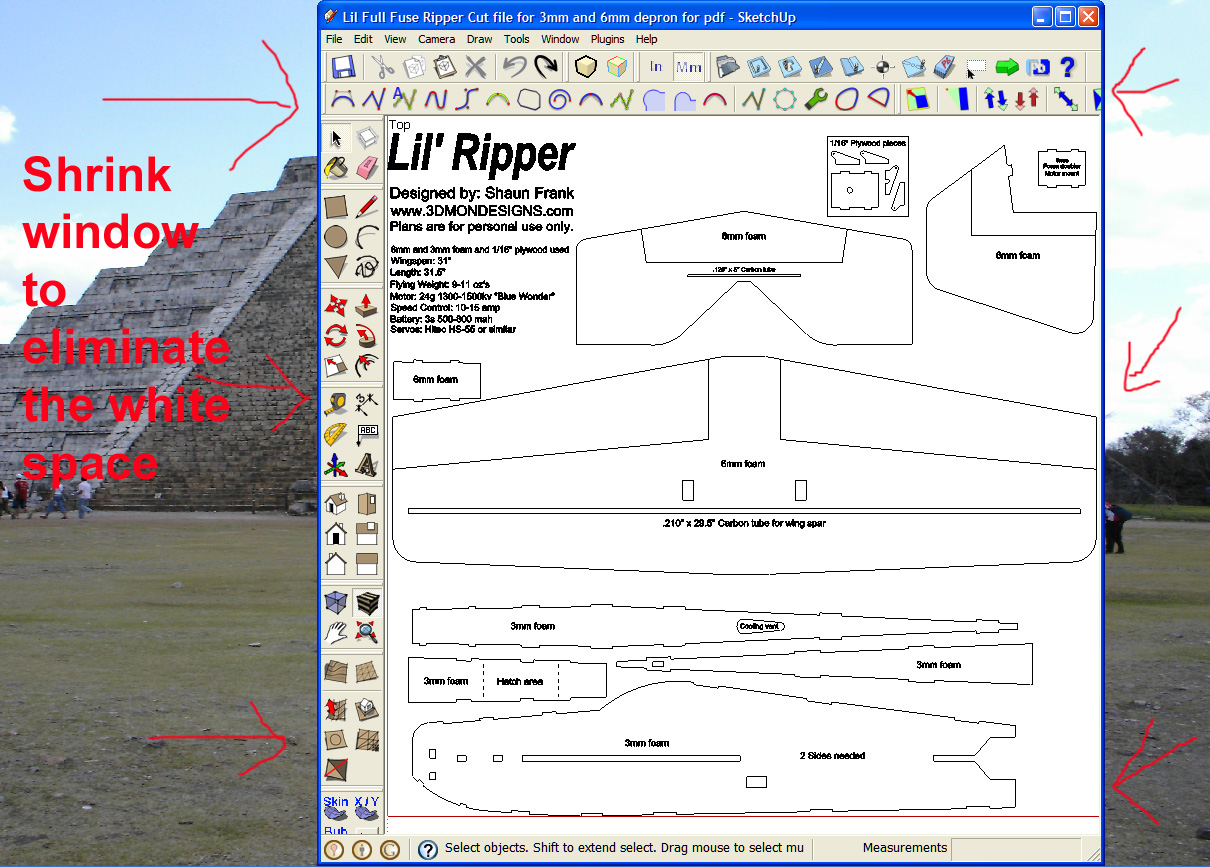Screen dimensions: 1210x867
Task: Choose the Push/Pull tool
Action: 367,305
